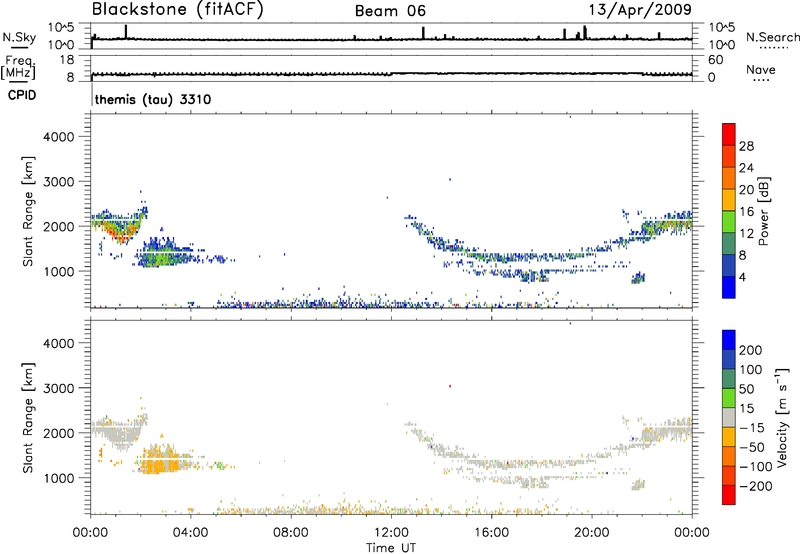Click the Blackstone (fitACF) plot title
The width and height of the screenshot is (800, 554).
pos(178,10)
